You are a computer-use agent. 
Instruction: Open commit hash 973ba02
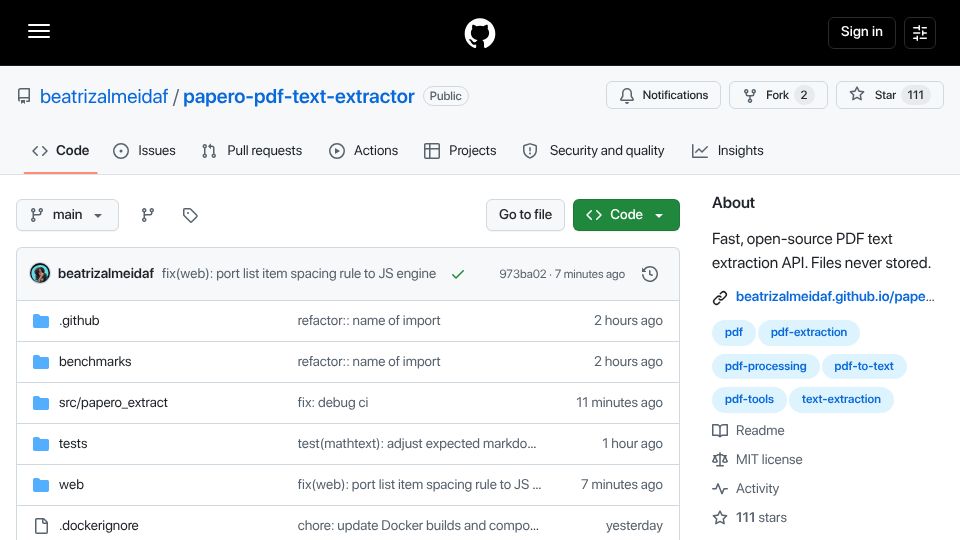[522, 274]
